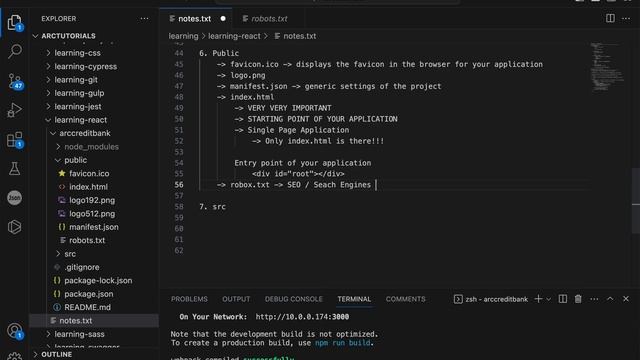This screenshot has height=360, width=640.
Task: Open package-lock.json in the explorer
Action: 93,281
